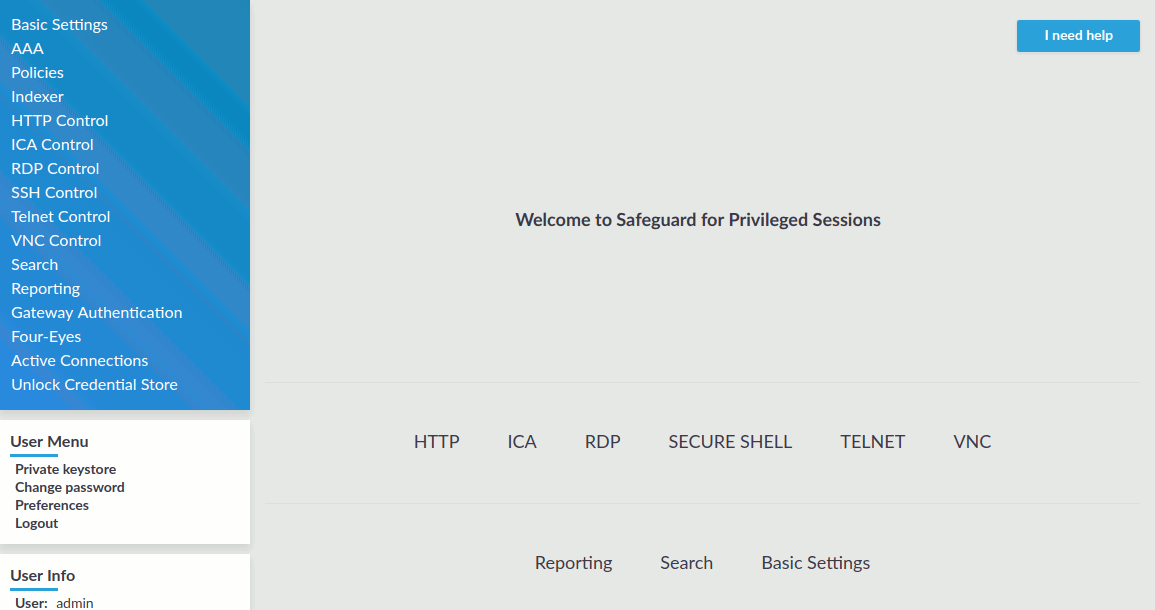Open the Telnet Control menu item

coord(60,217)
